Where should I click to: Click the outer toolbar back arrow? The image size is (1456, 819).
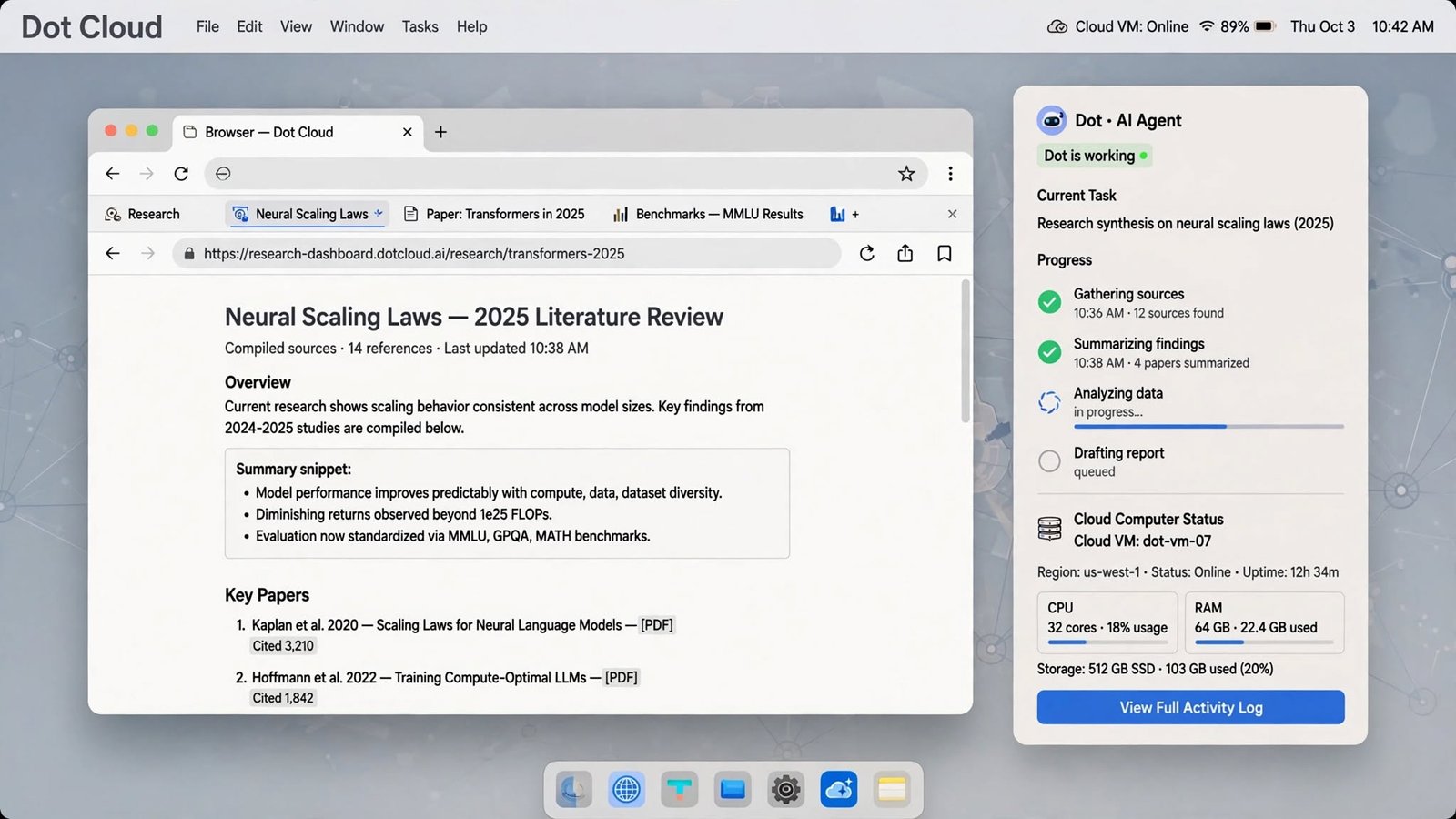tap(113, 173)
